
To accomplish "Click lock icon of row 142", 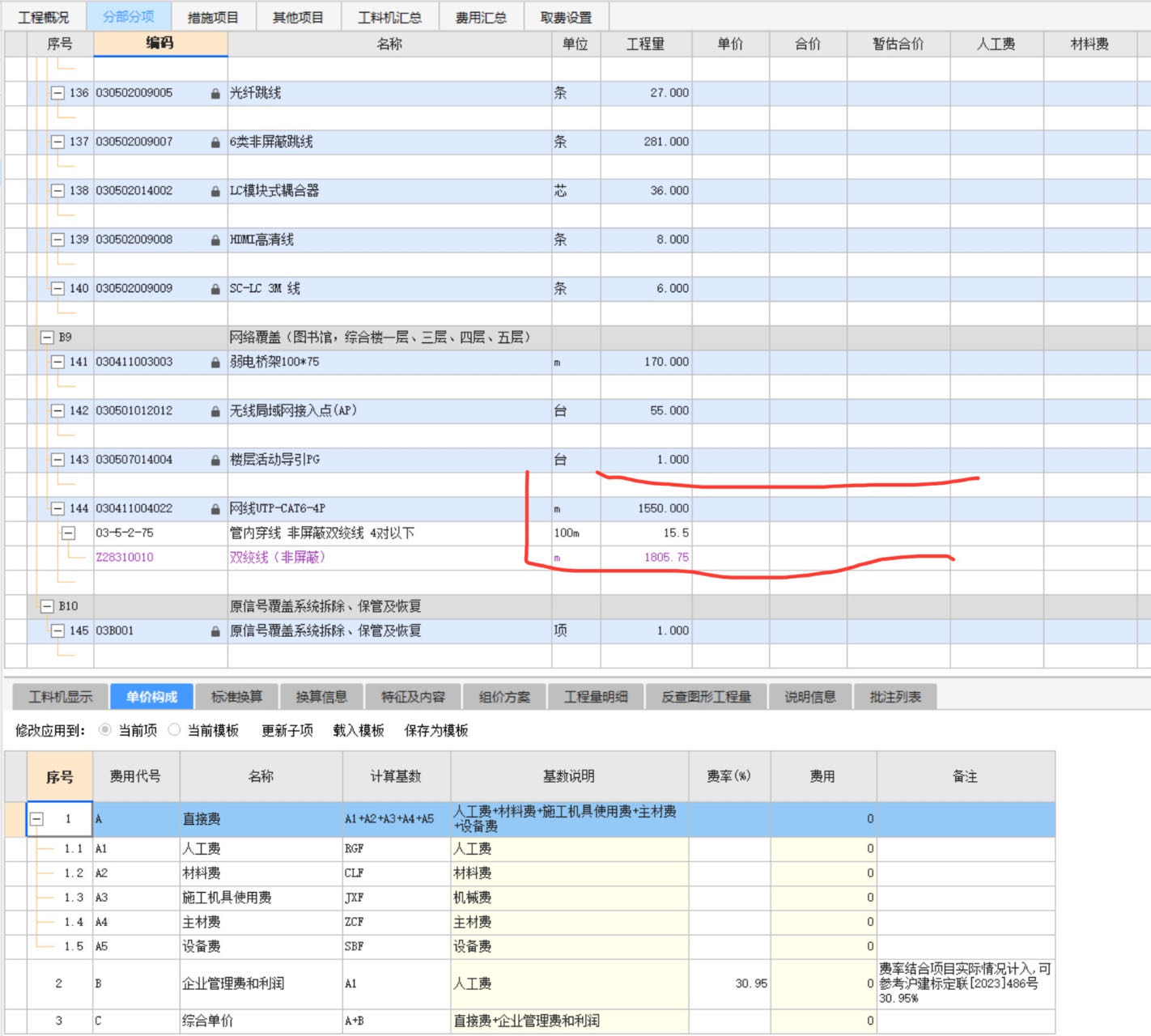I will 215,411.
